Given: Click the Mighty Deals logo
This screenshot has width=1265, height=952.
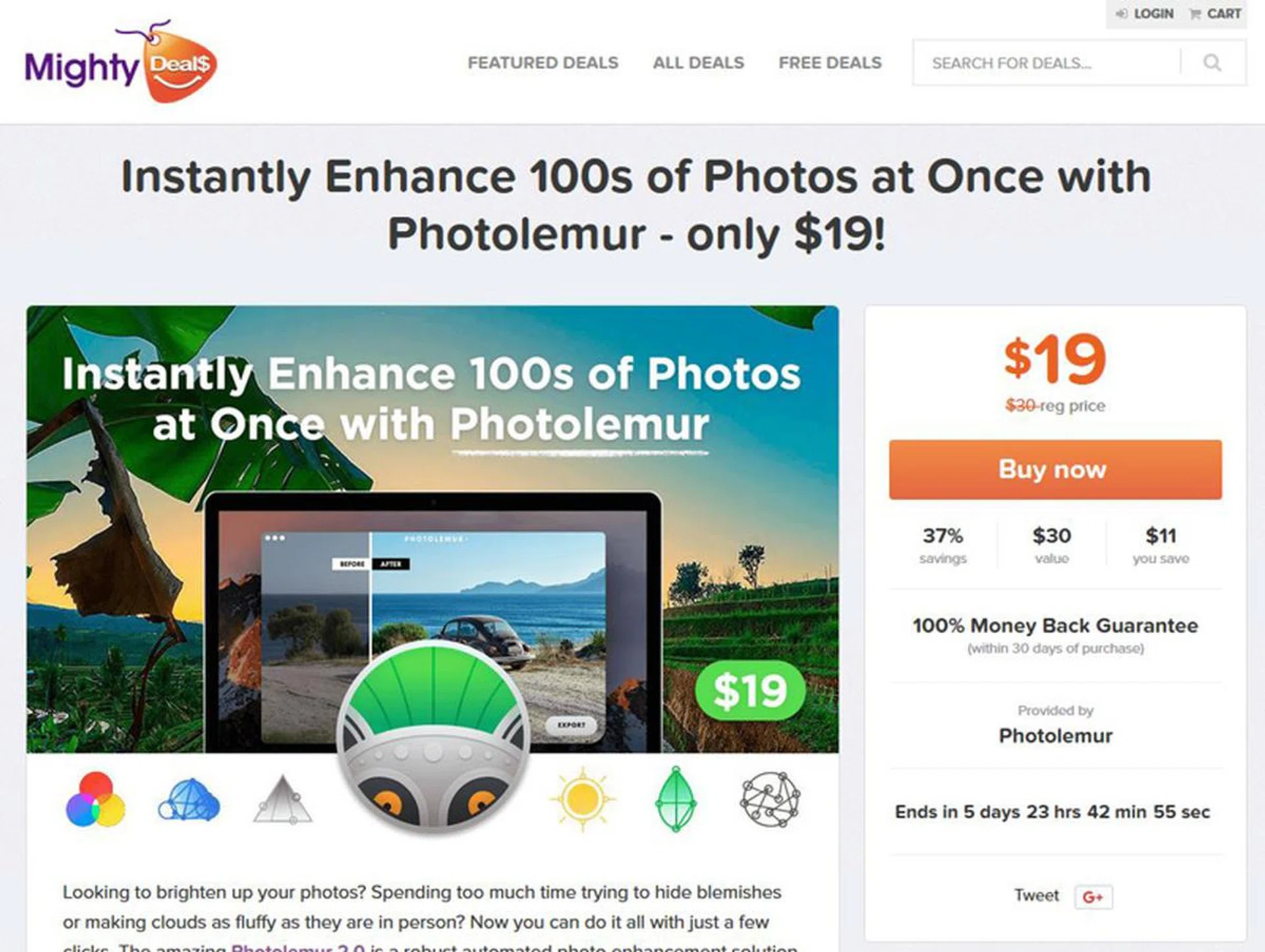Looking at the screenshot, I should [x=121, y=62].
